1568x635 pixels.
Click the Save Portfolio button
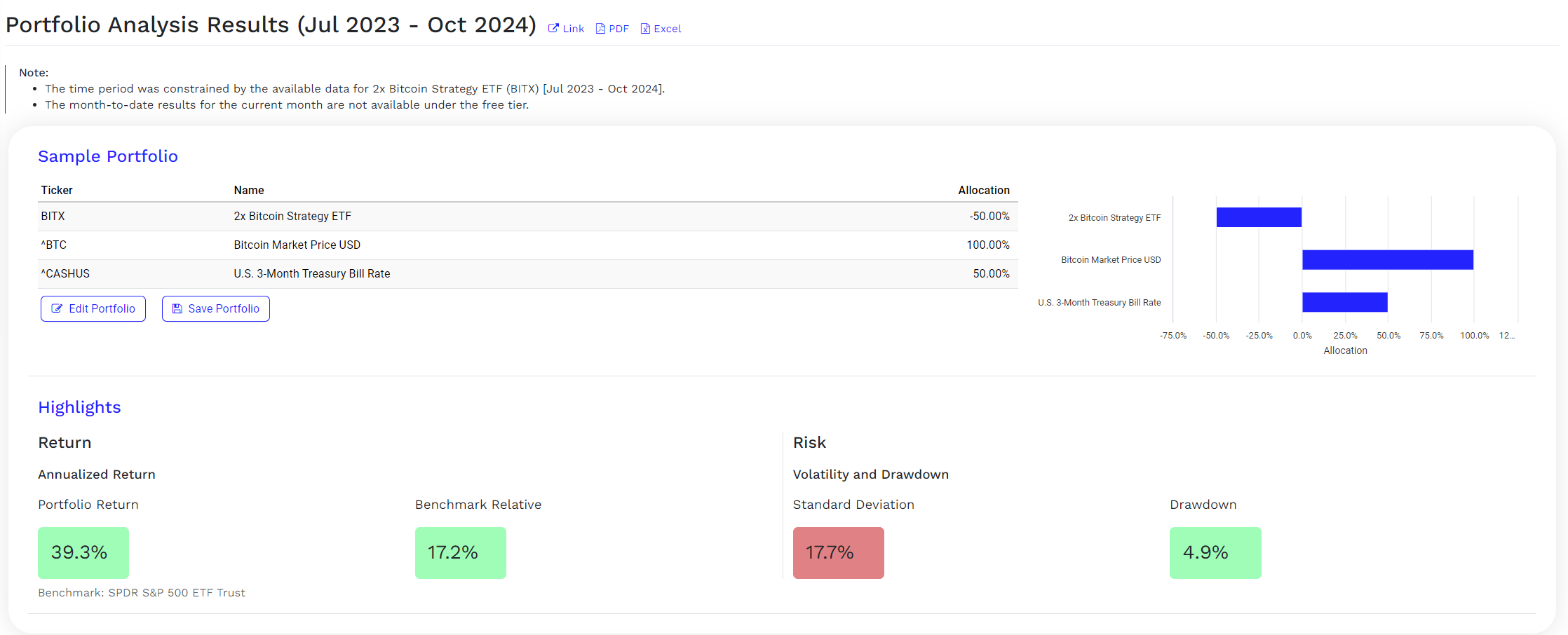(215, 308)
